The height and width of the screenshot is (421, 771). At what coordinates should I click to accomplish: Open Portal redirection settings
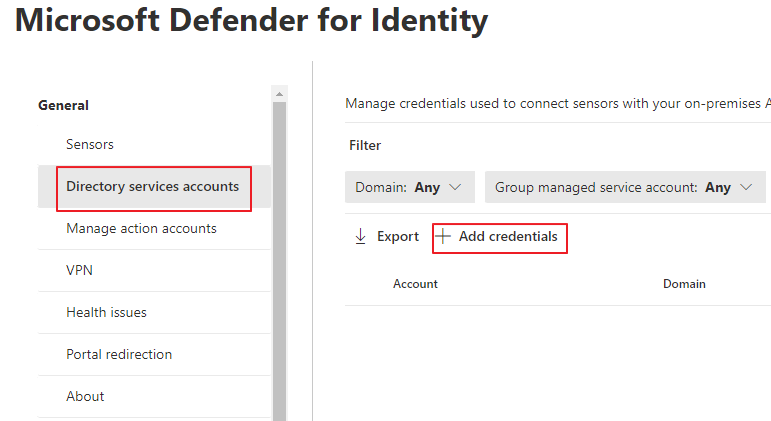point(154,355)
